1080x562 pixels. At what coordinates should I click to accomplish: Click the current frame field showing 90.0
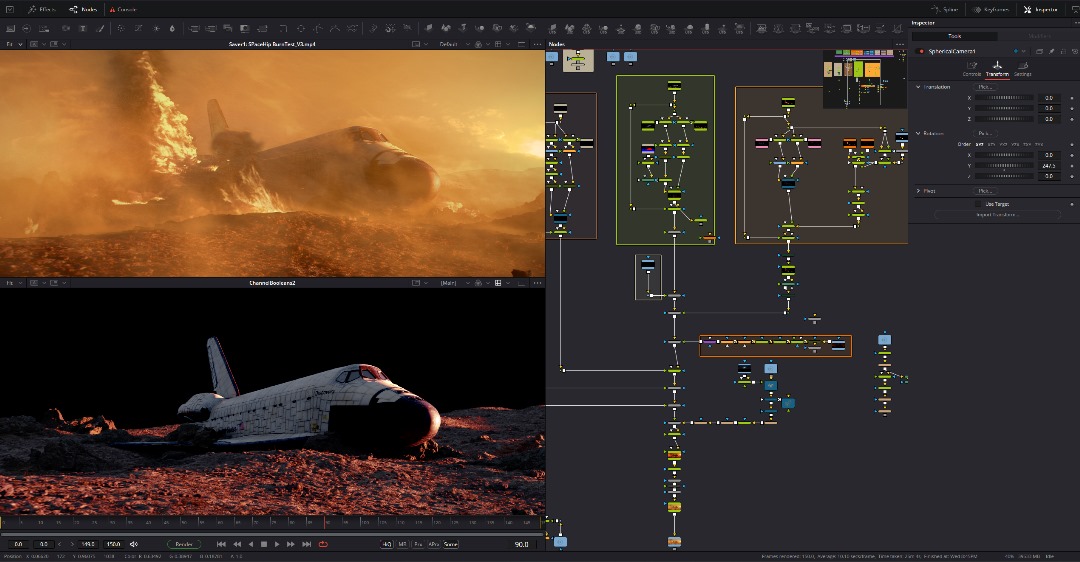tap(521, 544)
